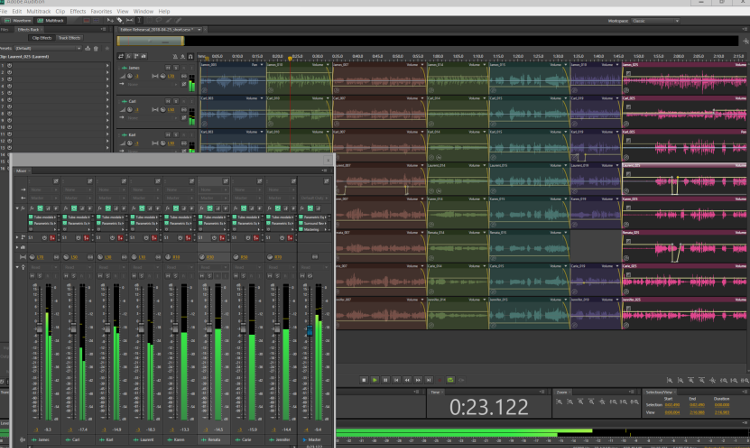This screenshot has height=448, width=750.
Task: Adjust James channel volume fader
Action: click(x=39, y=328)
